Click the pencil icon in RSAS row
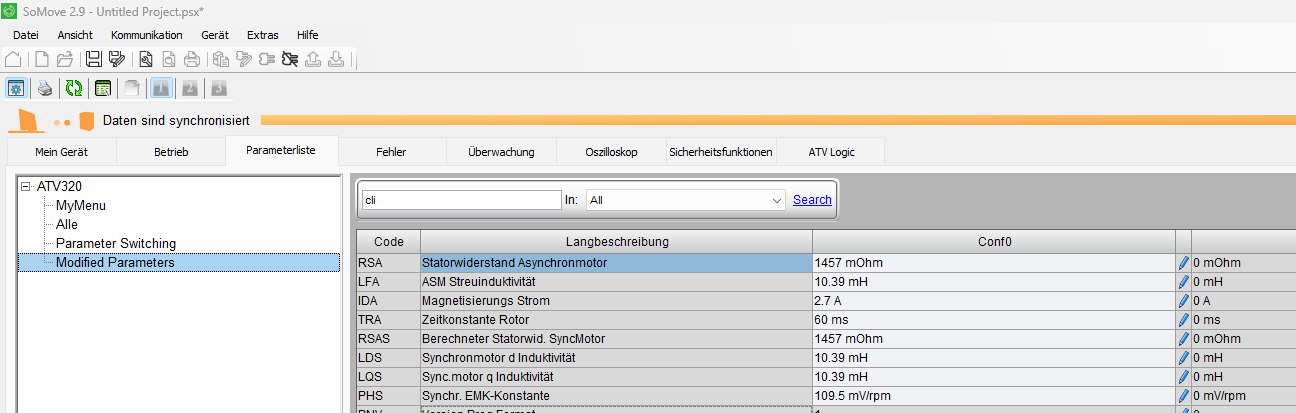The height and width of the screenshot is (413, 1296). coord(1184,339)
